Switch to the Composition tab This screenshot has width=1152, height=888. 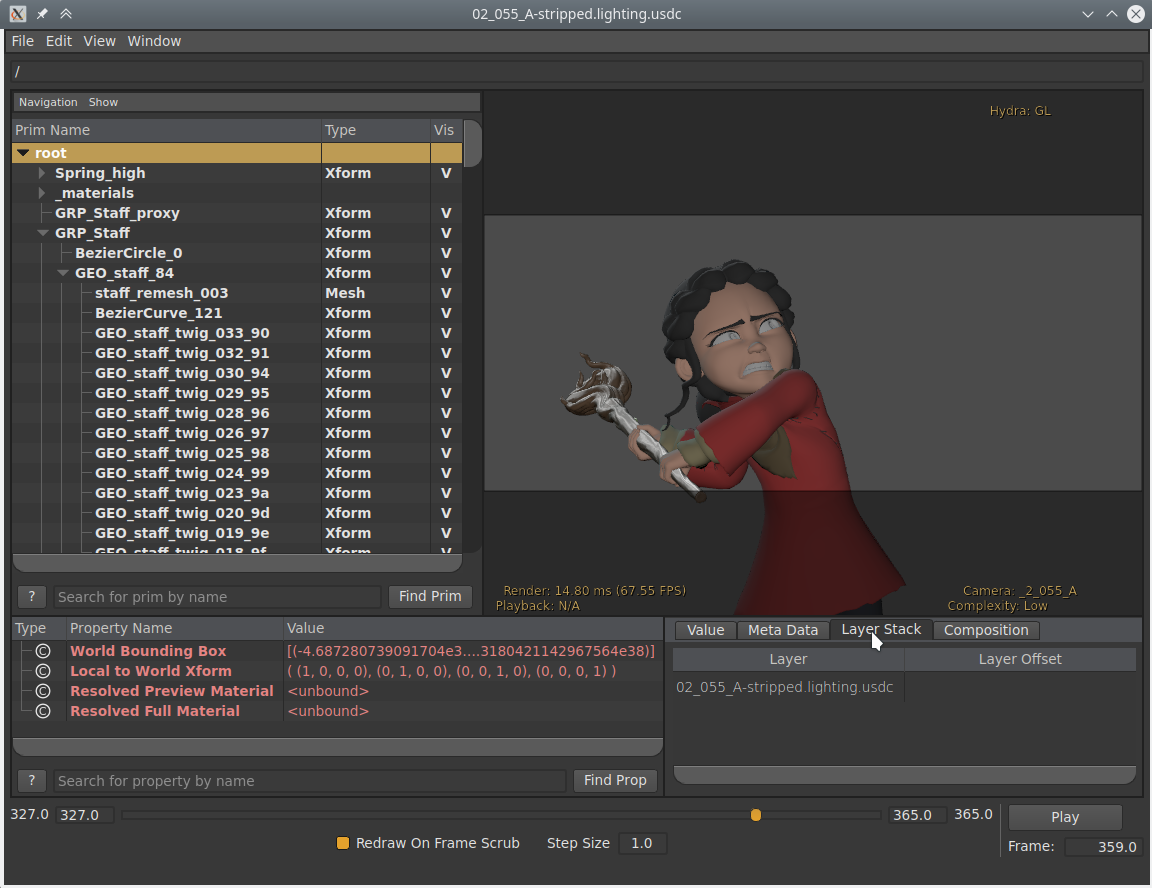(986, 630)
